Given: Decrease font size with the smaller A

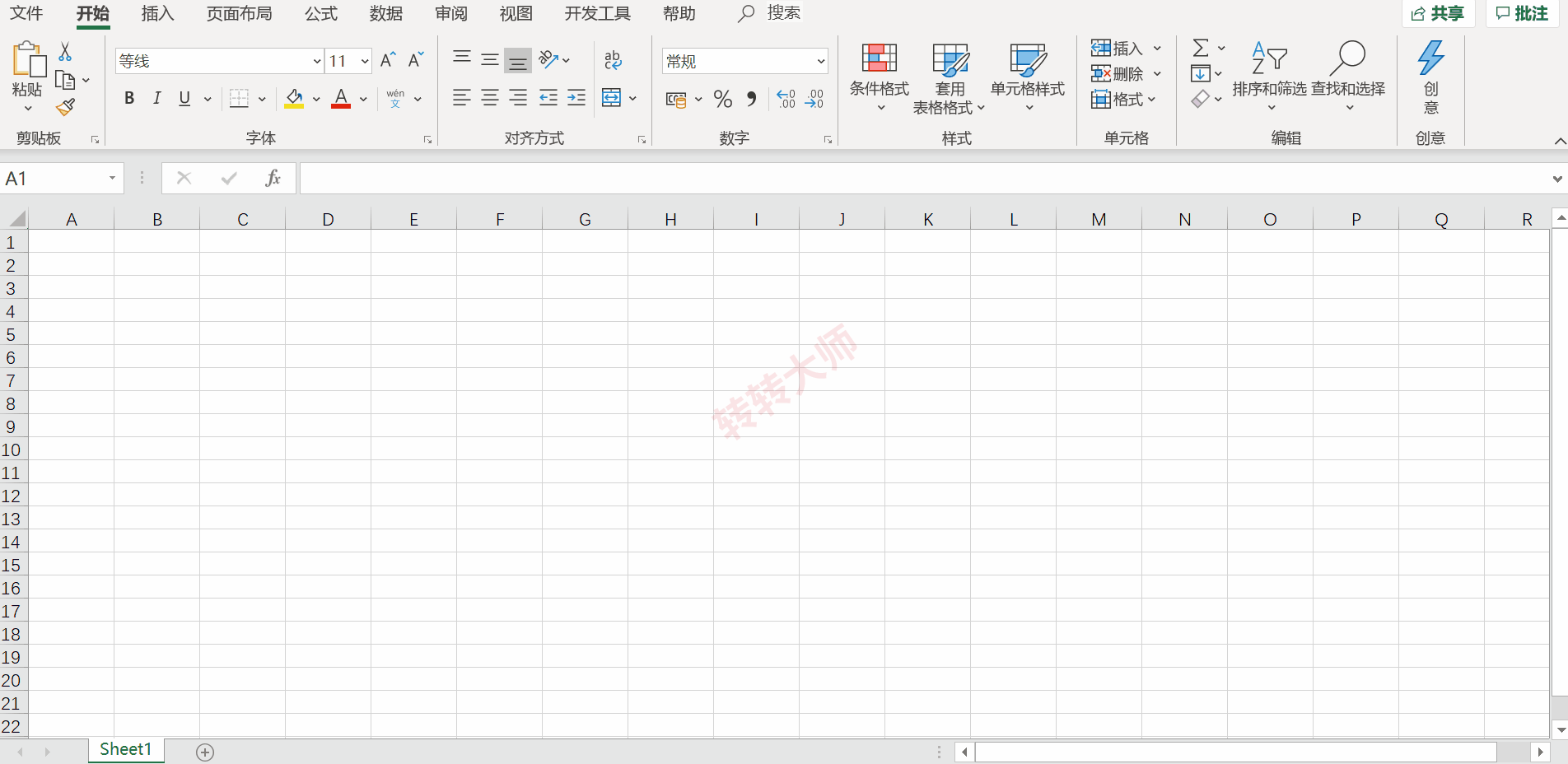Looking at the screenshot, I should pyautogui.click(x=416, y=60).
